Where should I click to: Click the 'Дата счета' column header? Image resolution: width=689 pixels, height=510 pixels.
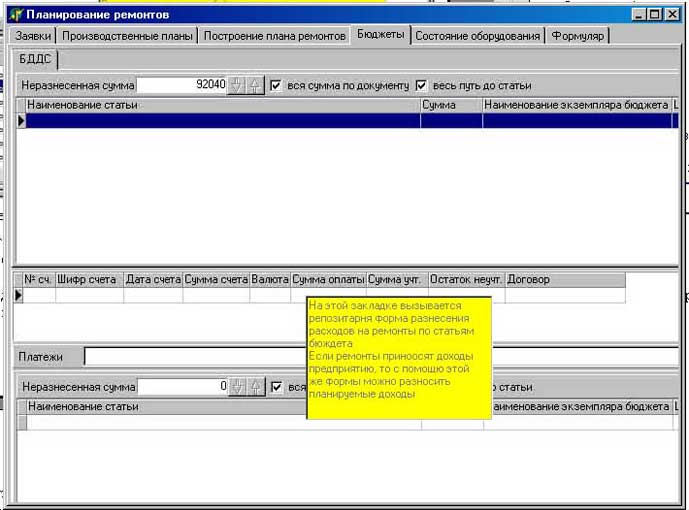pos(153,279)
